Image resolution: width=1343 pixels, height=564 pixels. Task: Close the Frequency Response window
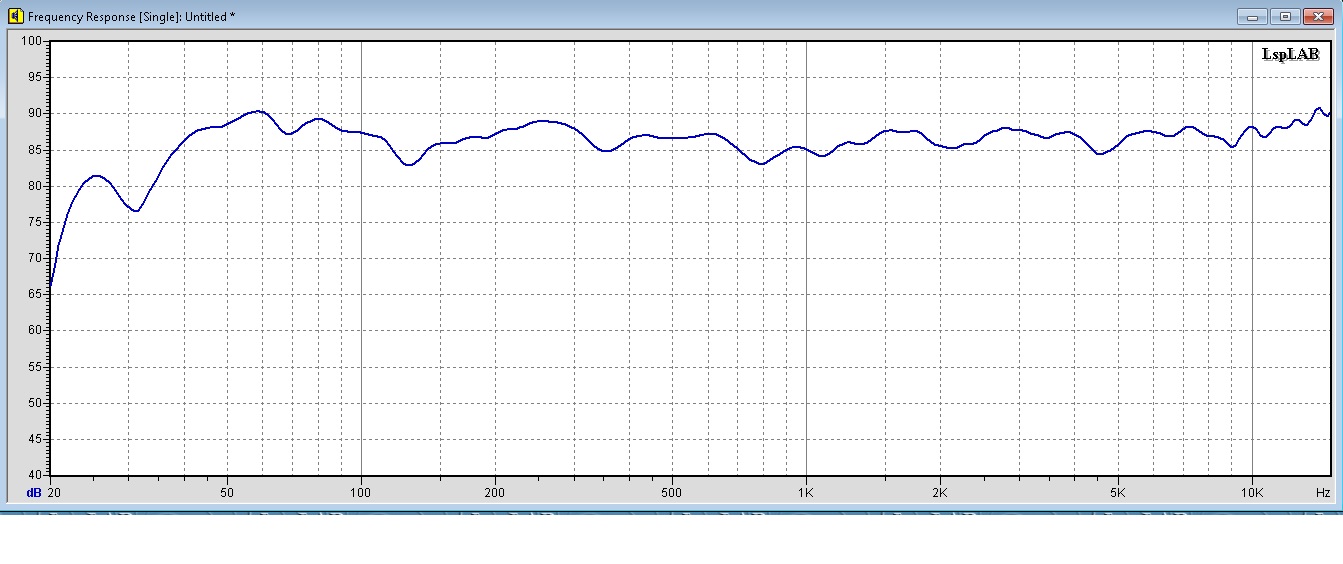[x=1318, y=16]
